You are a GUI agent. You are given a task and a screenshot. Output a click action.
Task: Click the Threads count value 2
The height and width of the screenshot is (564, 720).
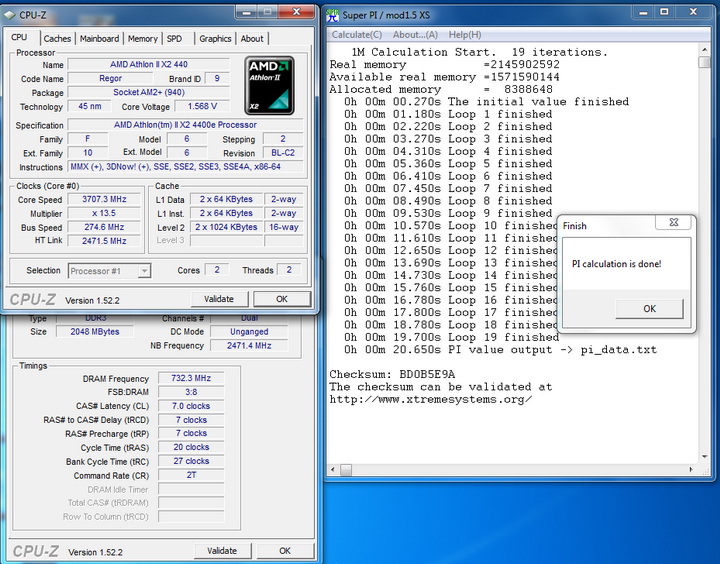point(289,270)
